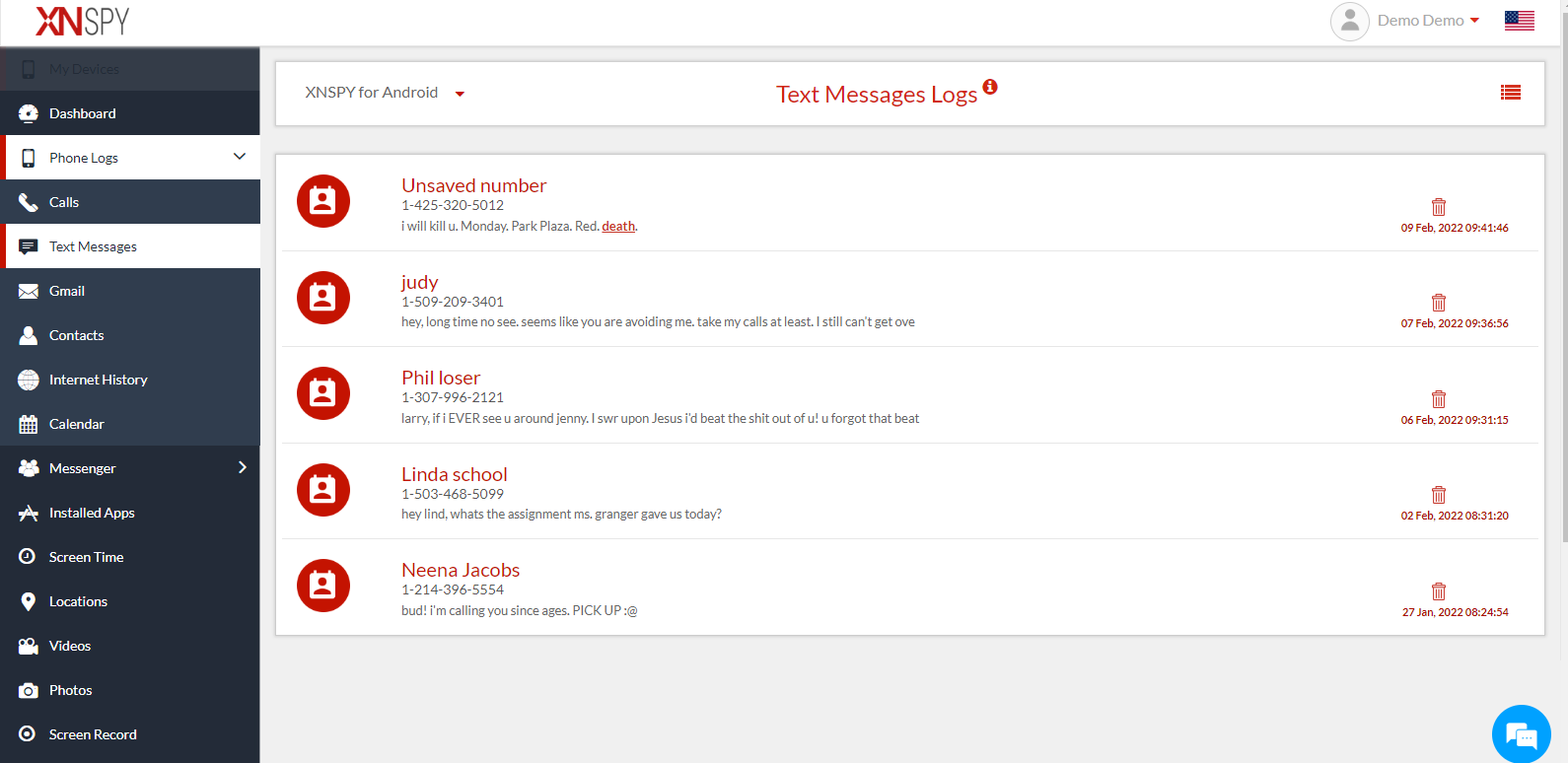Open the Calls section
The width and height of the screenshot is (1568, 763).
(x=130, y=202)
